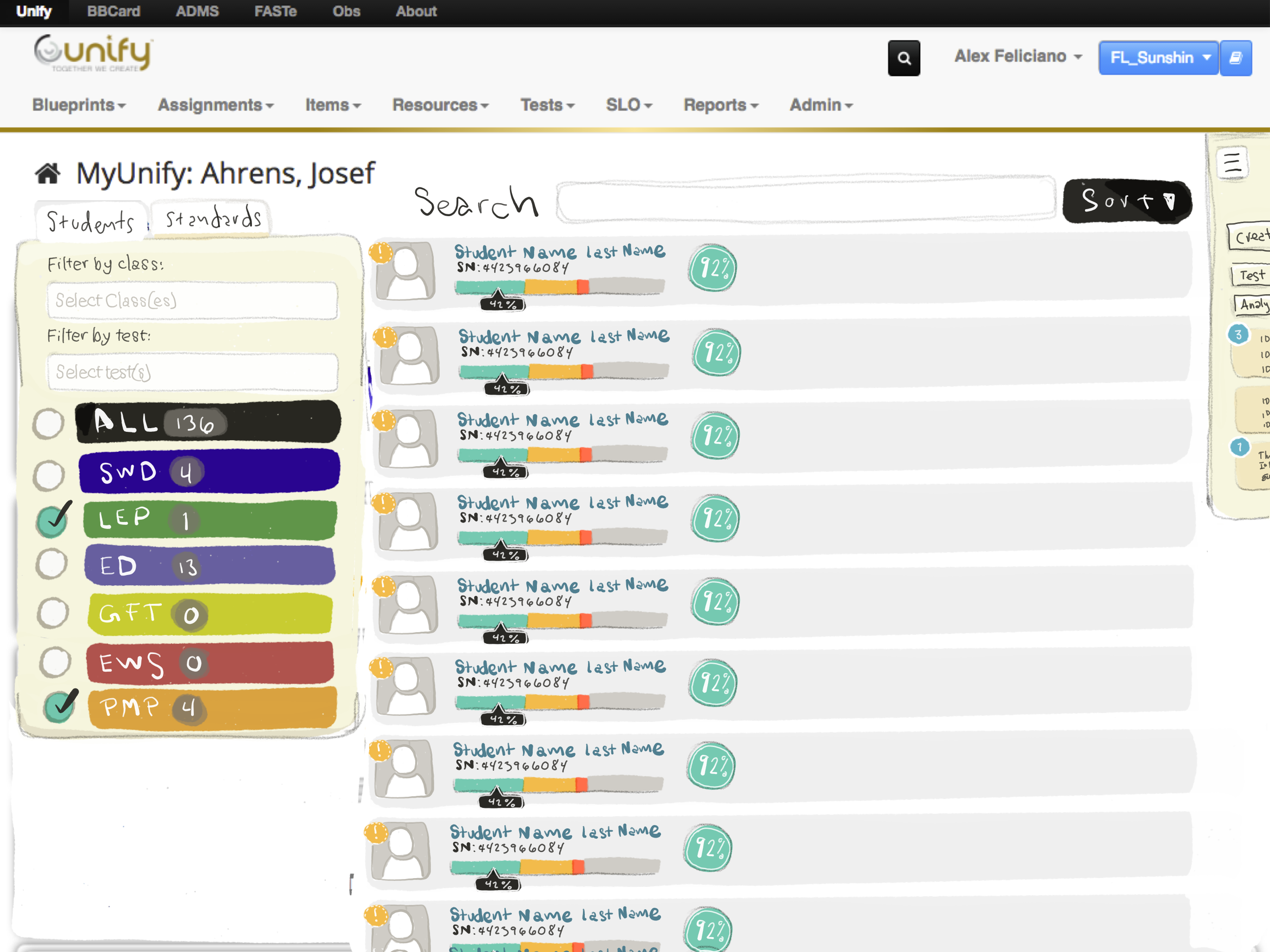The image size is (1270, 952).
Task: Click the Unify logo
Action: pyautogui.click(x=93, y=53)
